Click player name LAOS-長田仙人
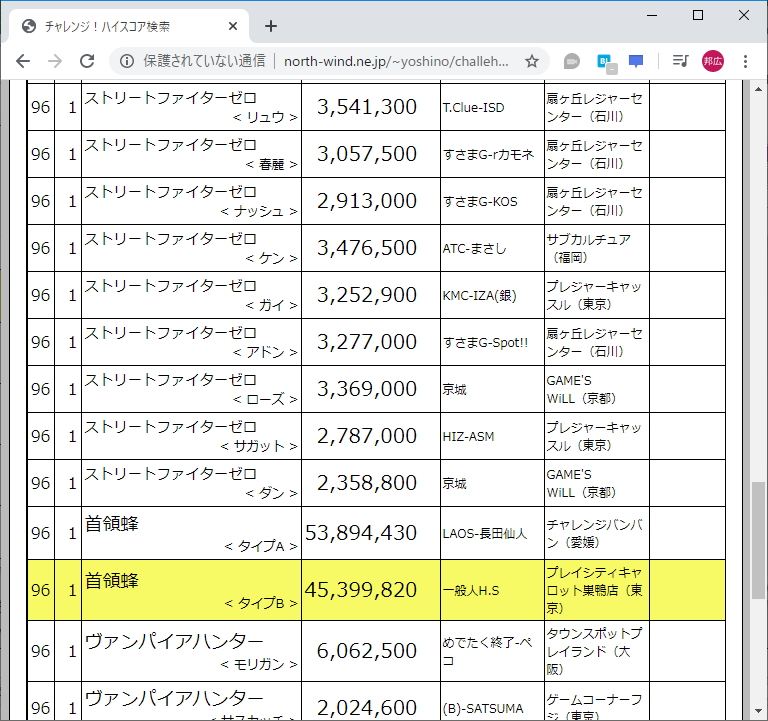768x721 pixels. (x=485, y=534)
